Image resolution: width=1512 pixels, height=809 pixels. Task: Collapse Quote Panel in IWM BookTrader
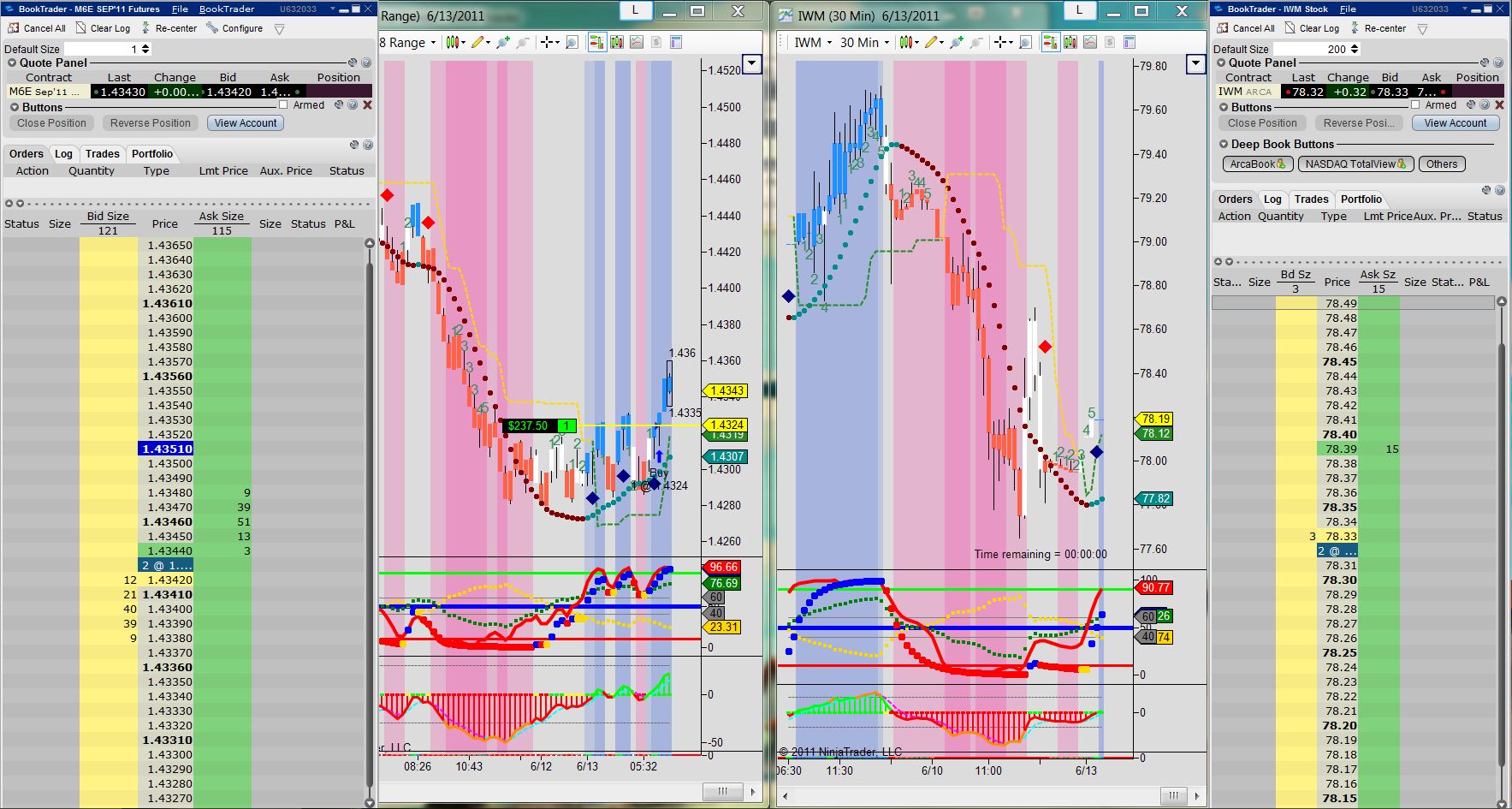coord(1222,62)
